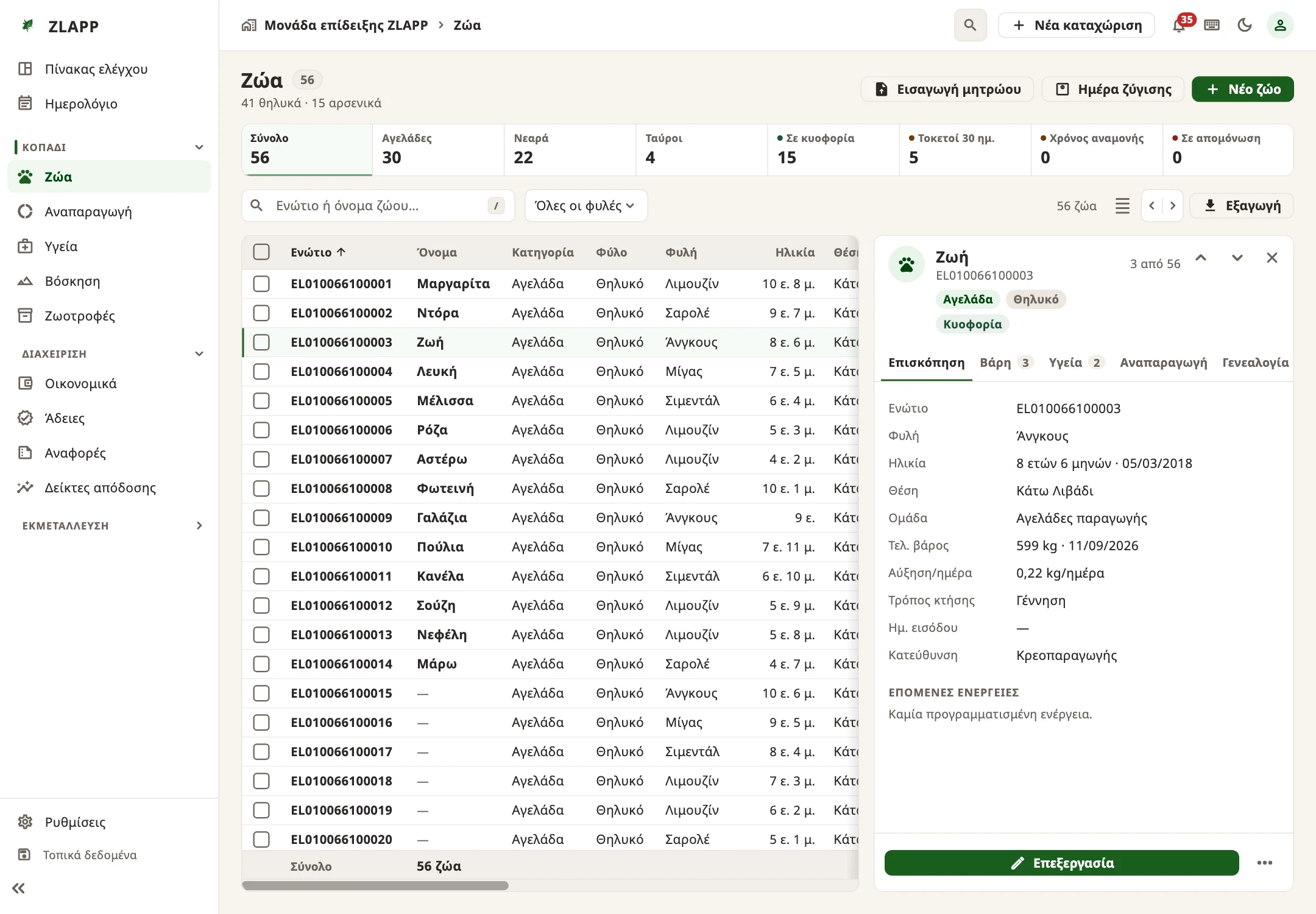
Task: Open table density list icon
Action: (1122, 205)
